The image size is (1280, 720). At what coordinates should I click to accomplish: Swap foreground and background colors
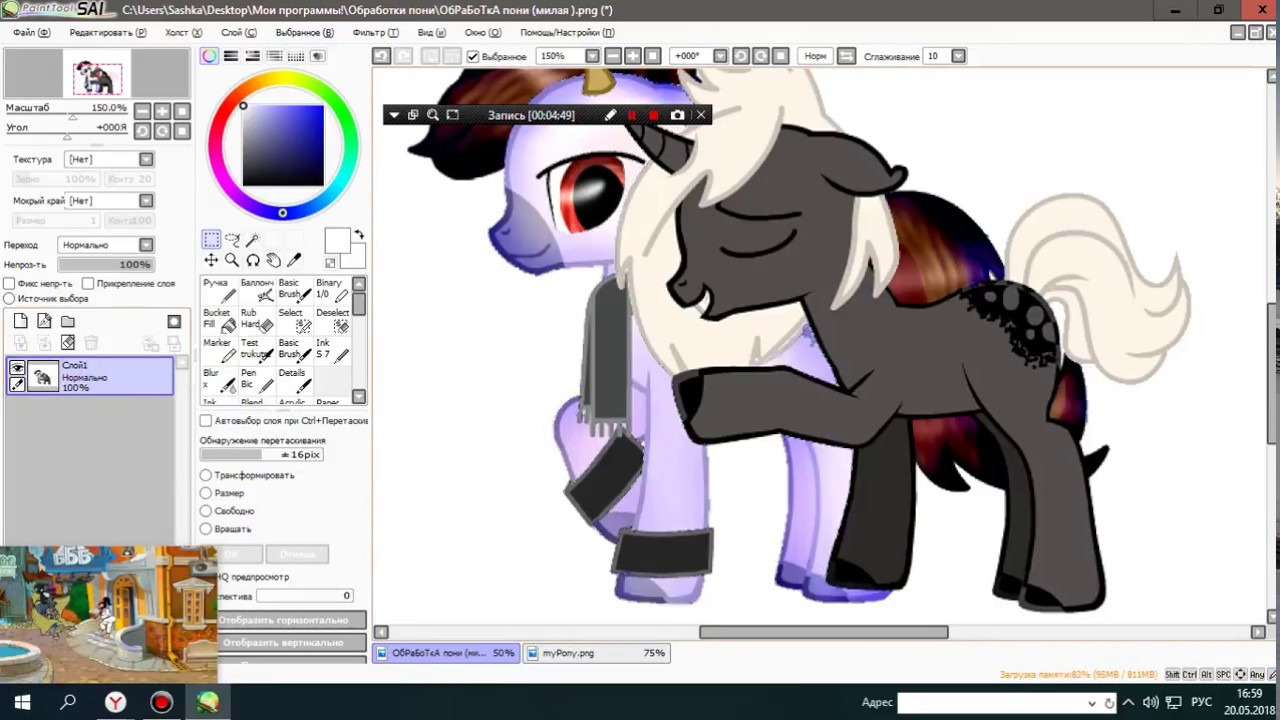(x=359, y=235)
